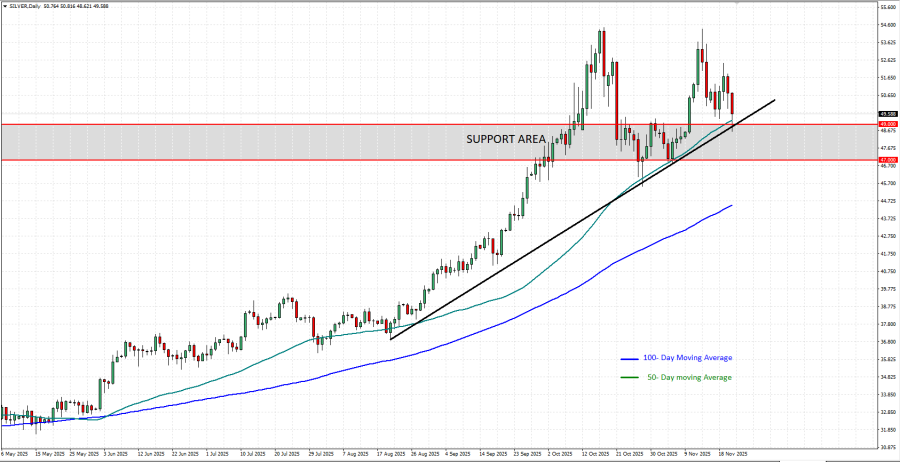
Task: Click the current price 49.588 tag
Action: pyautogui.click(x=887, y=114)
